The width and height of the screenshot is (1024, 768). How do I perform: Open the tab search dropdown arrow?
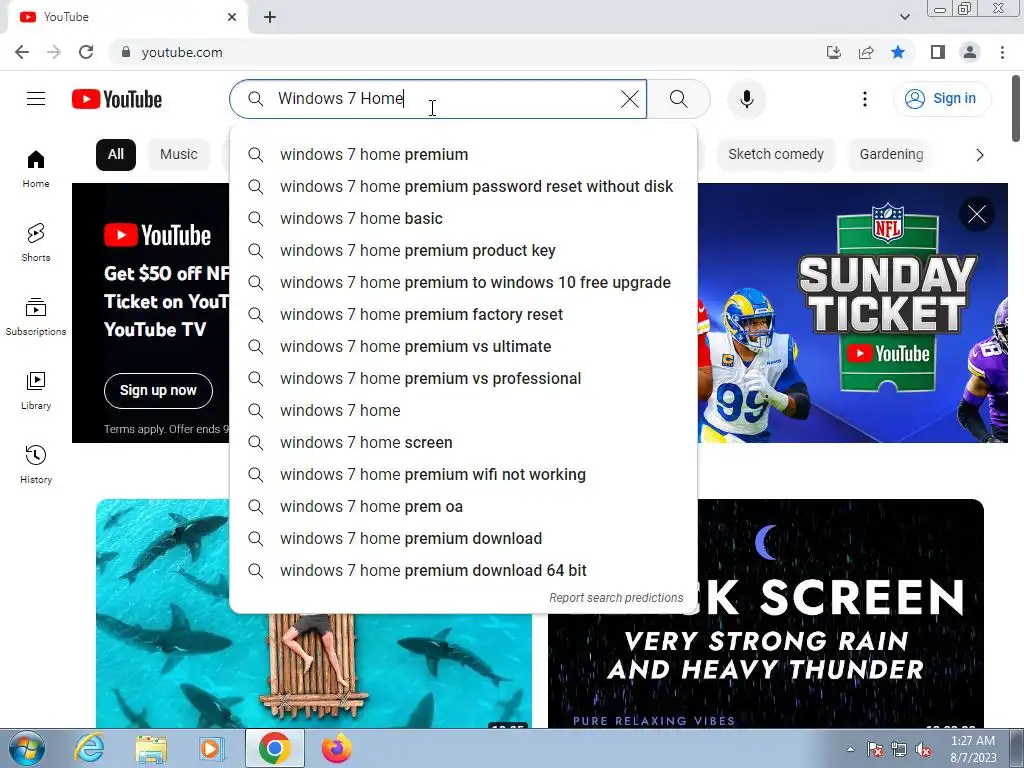coord(904,17)
